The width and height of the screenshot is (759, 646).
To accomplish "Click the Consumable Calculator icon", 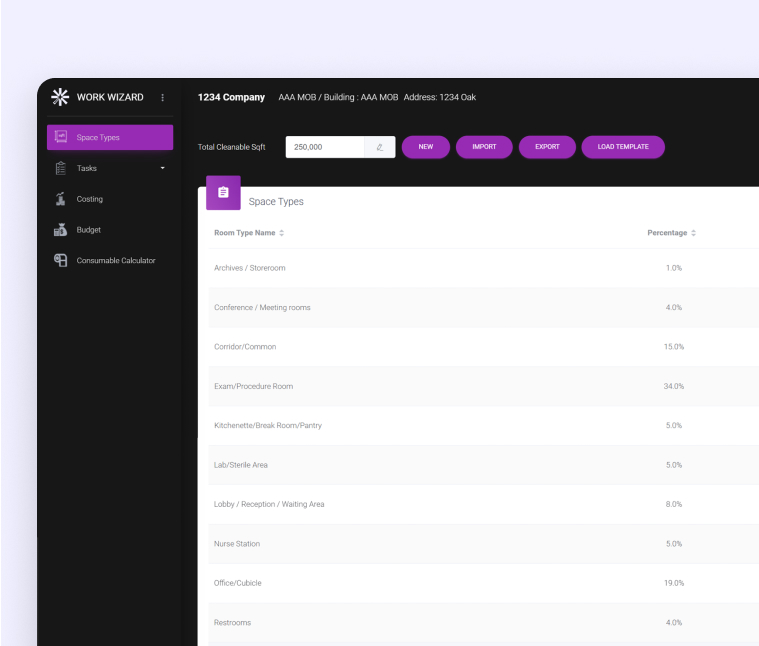I will click(x=61, y=260).
